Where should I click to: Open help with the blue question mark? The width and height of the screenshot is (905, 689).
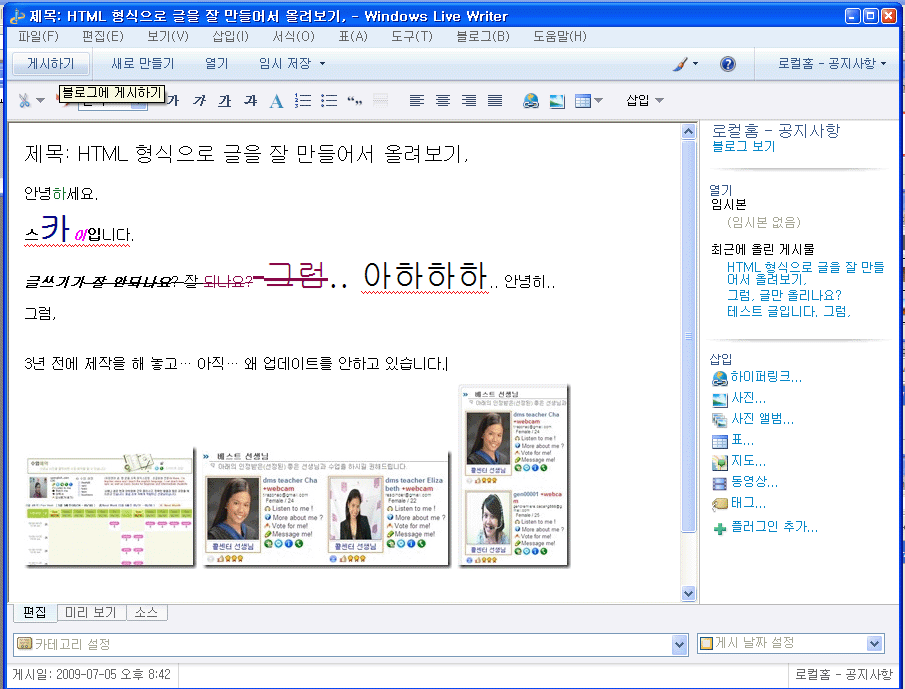tap(728, 64)
